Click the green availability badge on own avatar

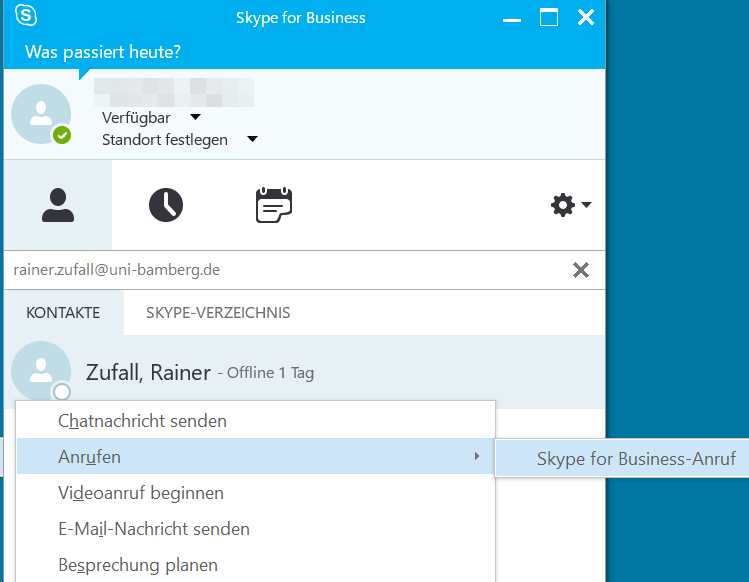(62, 135)
